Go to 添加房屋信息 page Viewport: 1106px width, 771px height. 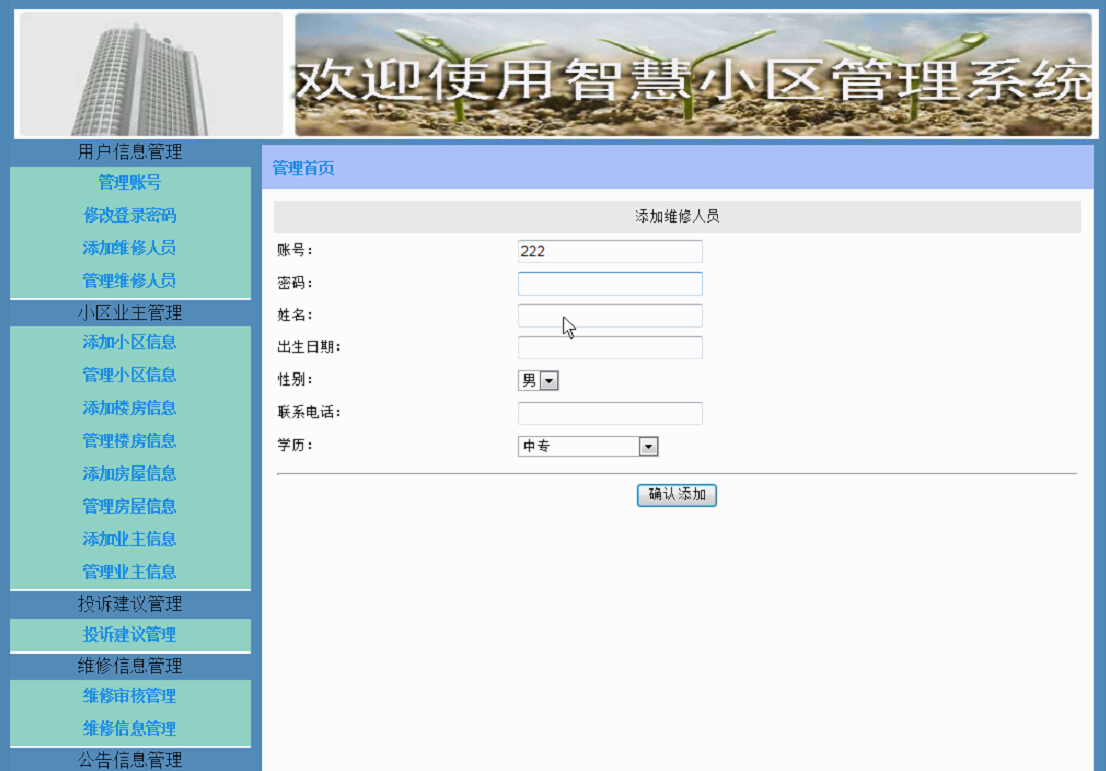129,473
